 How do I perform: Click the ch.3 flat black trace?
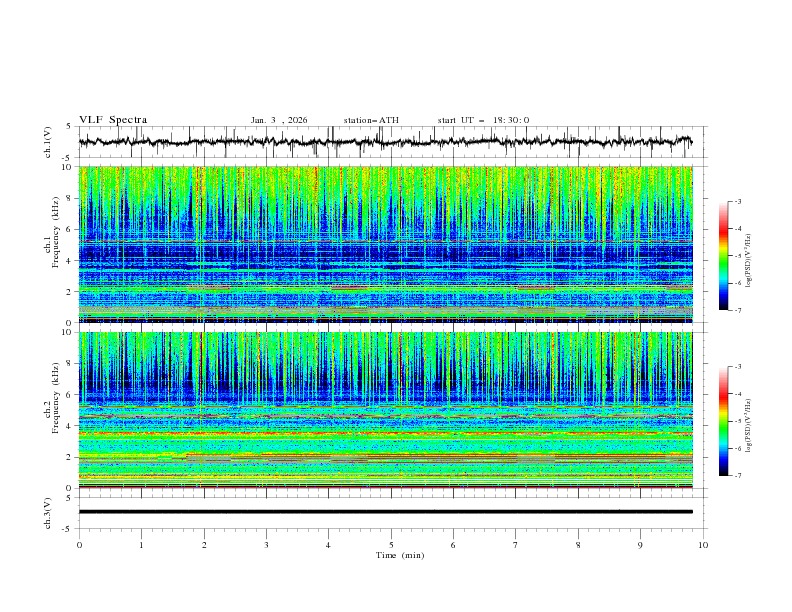point(385,512)
